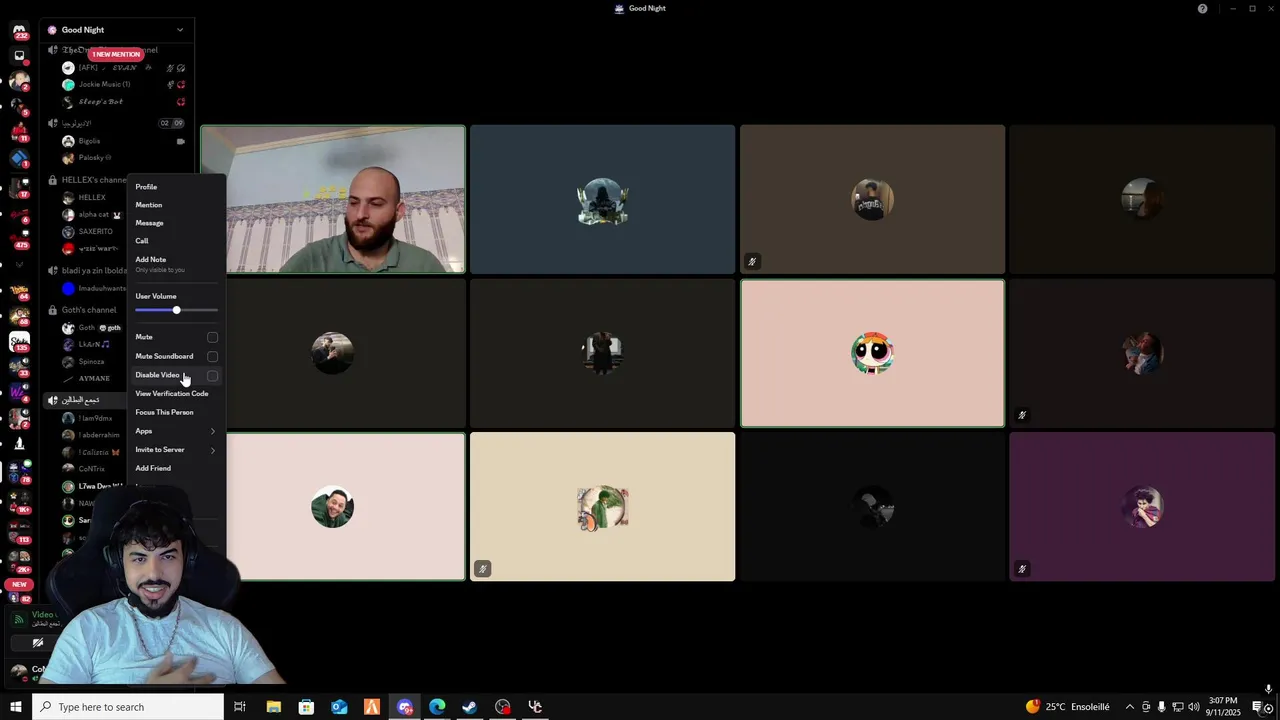The height and width of the screenshot is (720, 1280).
Task: Open Microsoft Store from taskbar
Action: tap(306, 707)
